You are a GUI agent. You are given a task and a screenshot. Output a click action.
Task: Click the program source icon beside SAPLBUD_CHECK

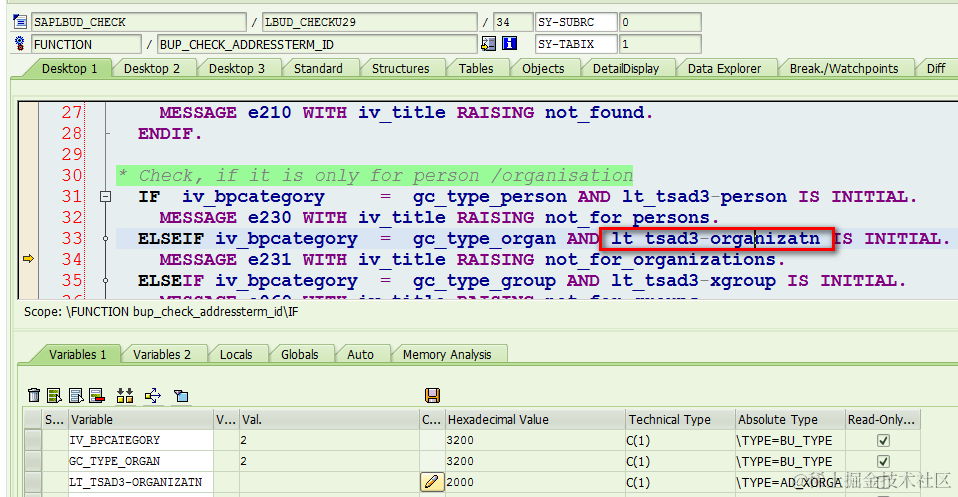tap(20, 22)
